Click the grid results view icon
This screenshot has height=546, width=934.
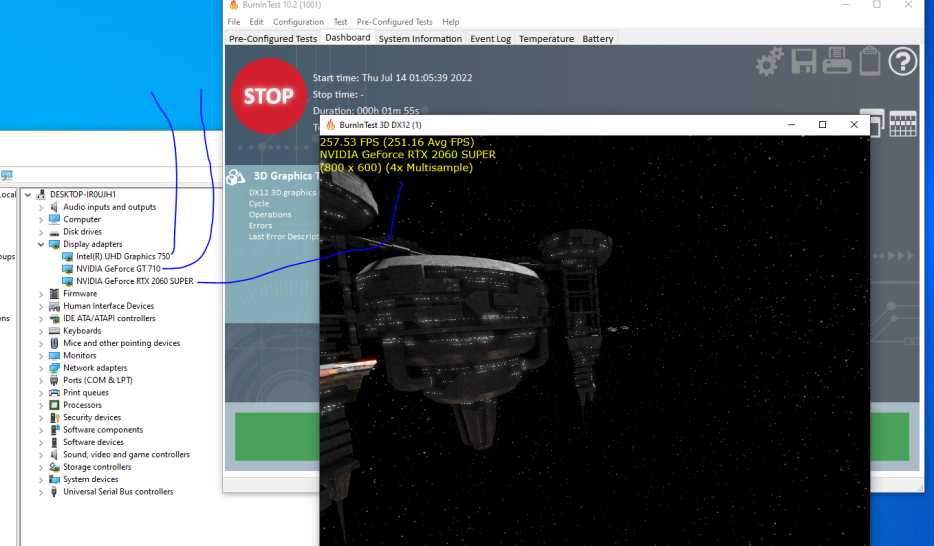[x=902, y=124]
